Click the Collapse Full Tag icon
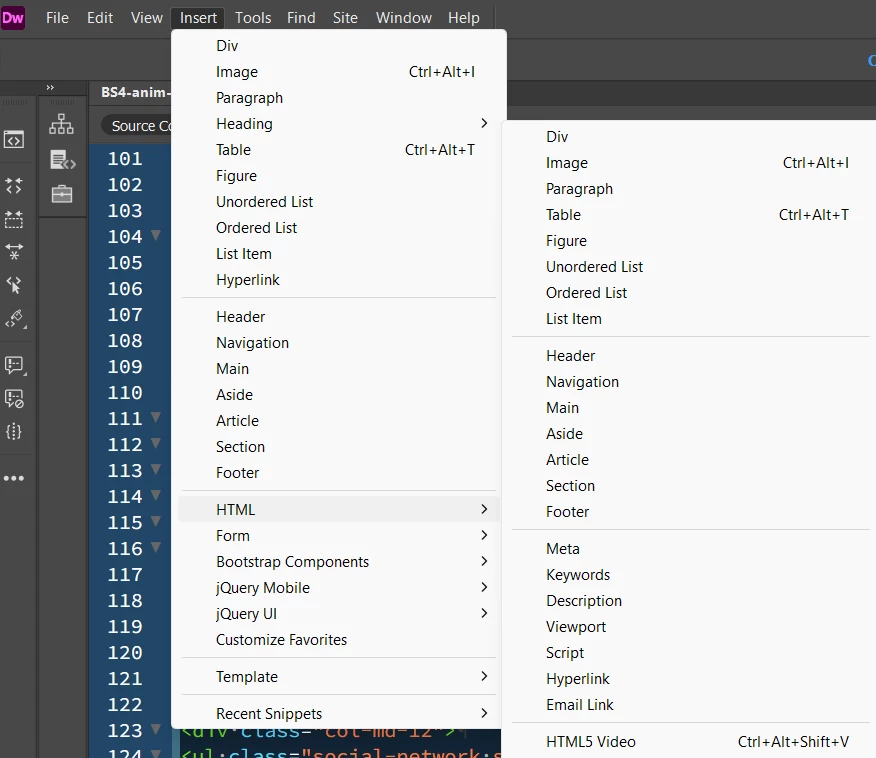 pos(13,185)
